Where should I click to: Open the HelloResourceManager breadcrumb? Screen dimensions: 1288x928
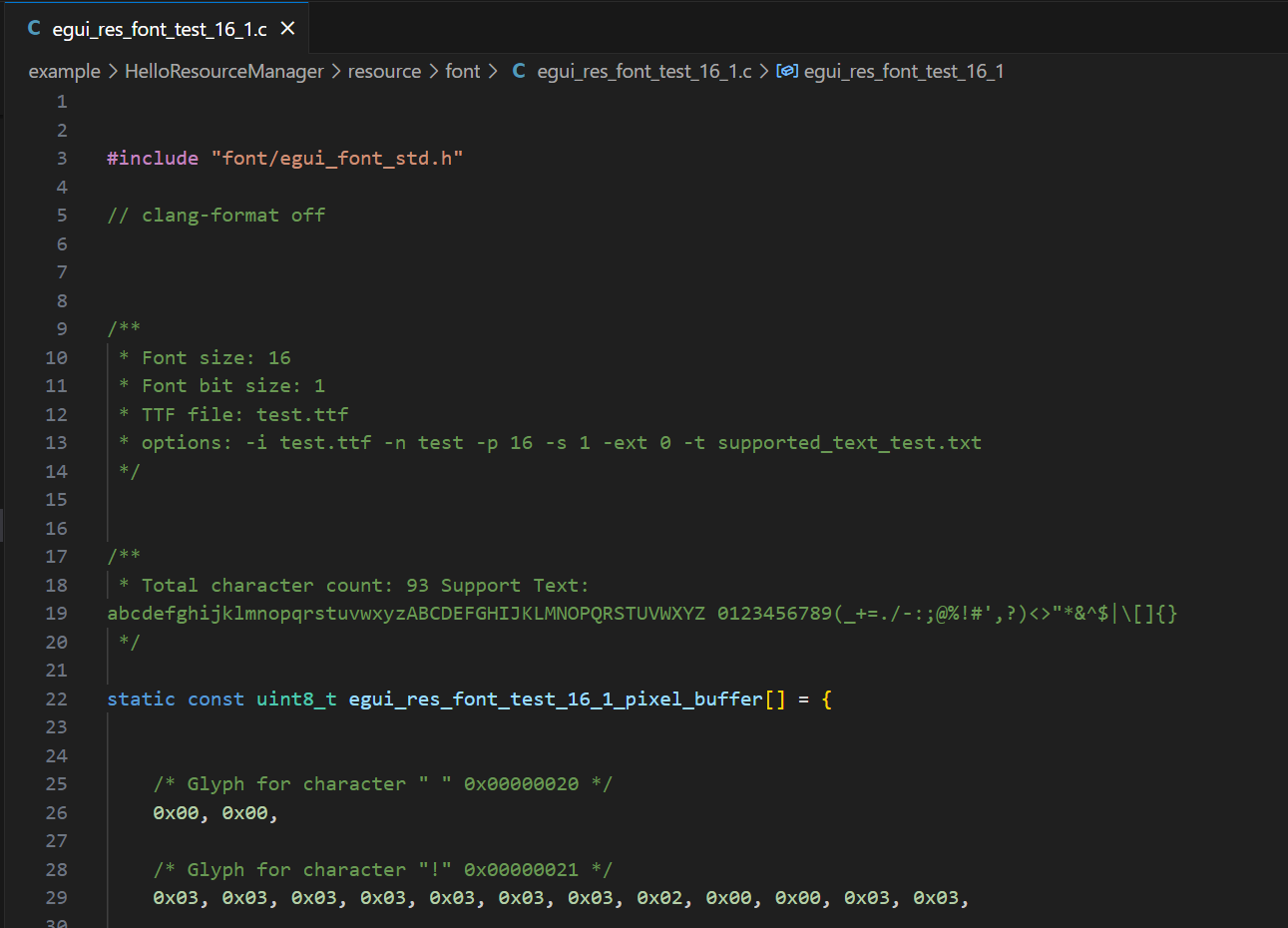(x=223, y=72)
